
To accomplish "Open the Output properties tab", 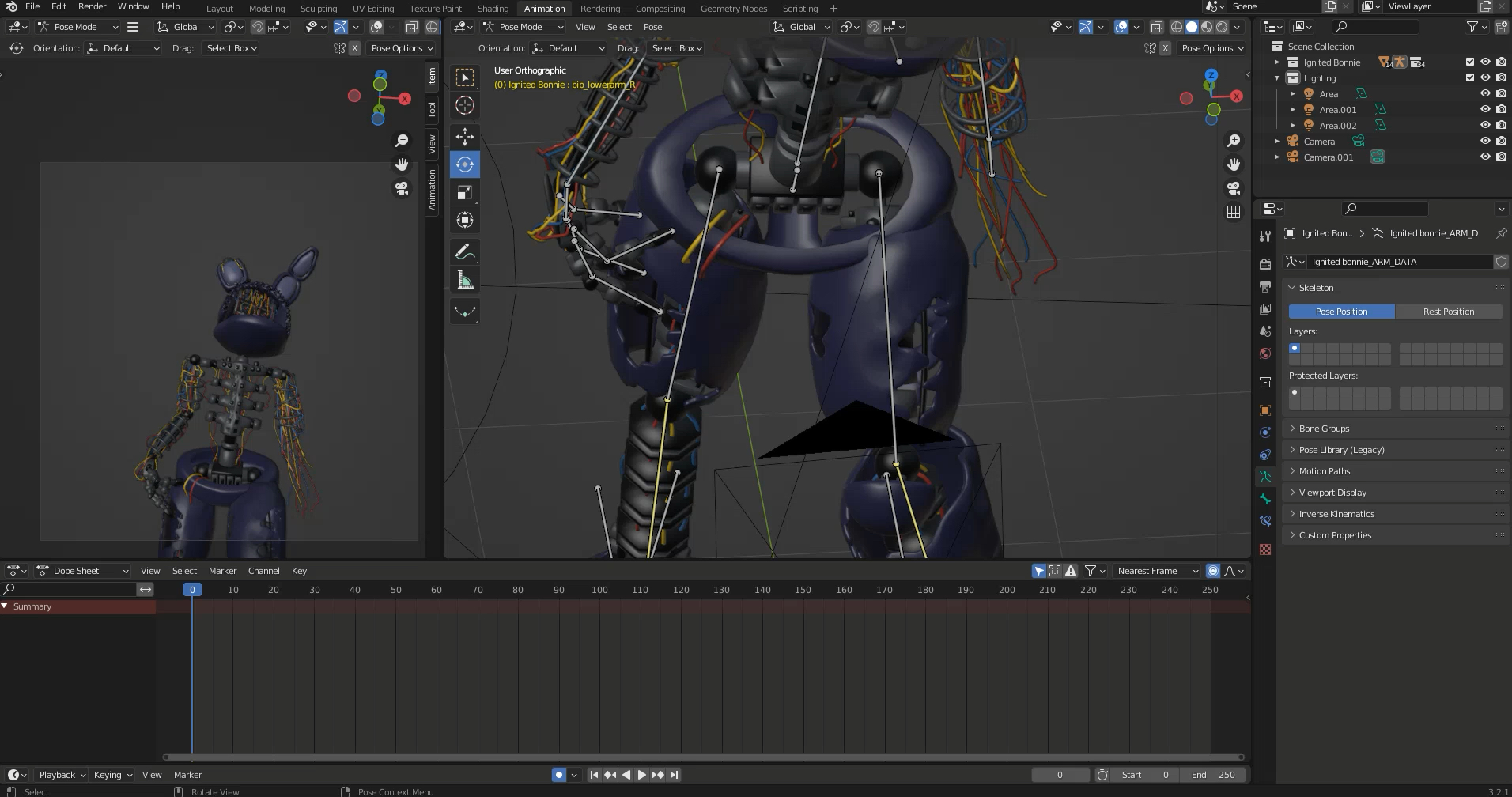I will [x=1265, y=286].
